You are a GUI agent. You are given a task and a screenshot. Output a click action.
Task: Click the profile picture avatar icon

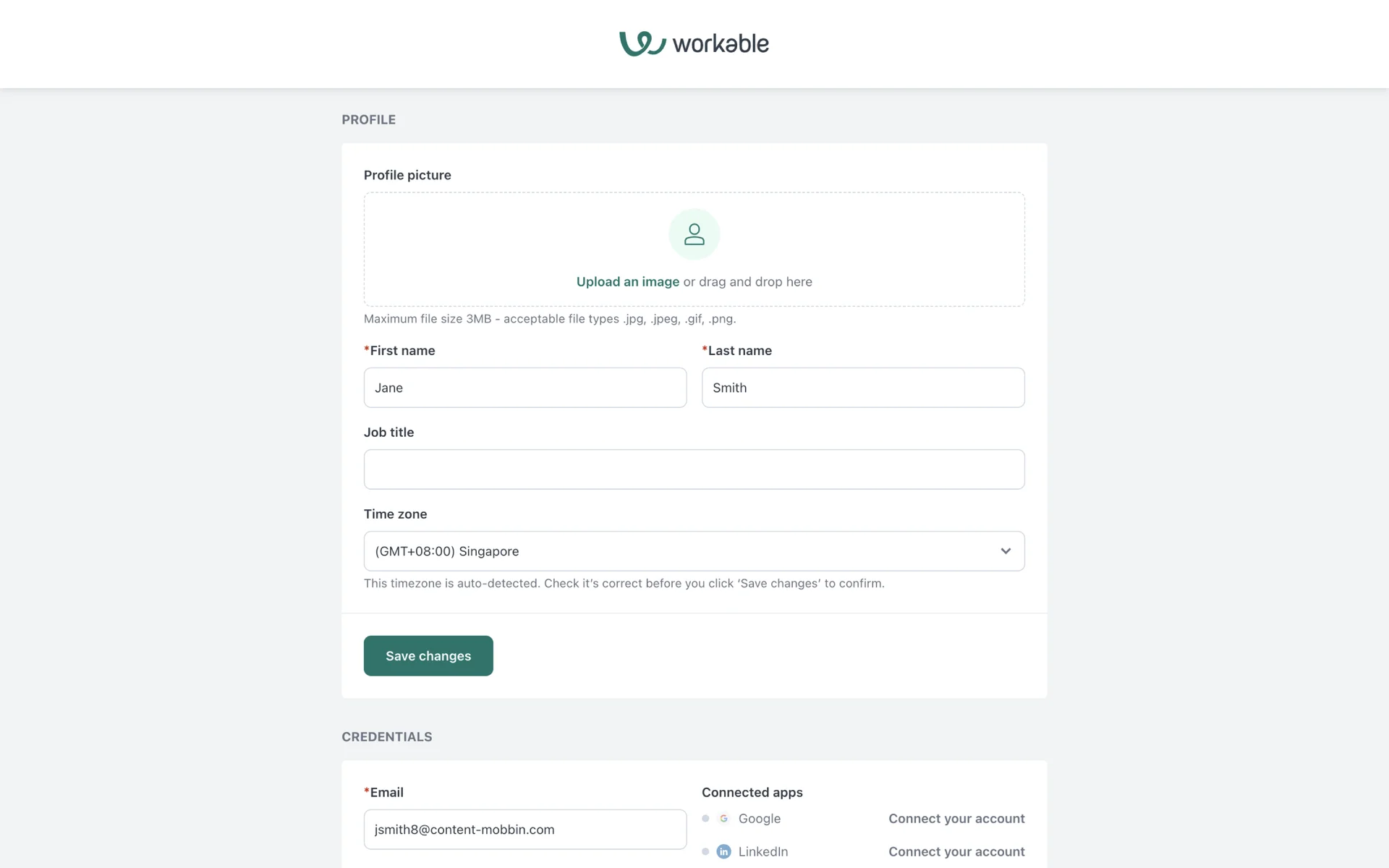coord(694,234)
